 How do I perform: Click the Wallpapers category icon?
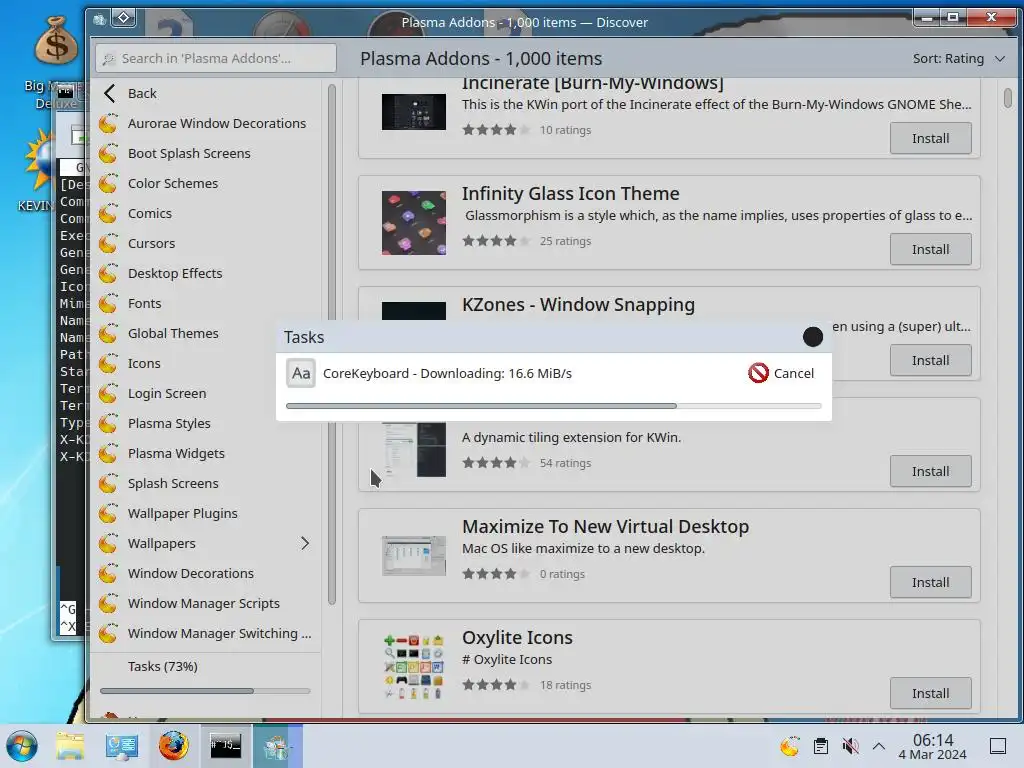click(x=108, y=544)
